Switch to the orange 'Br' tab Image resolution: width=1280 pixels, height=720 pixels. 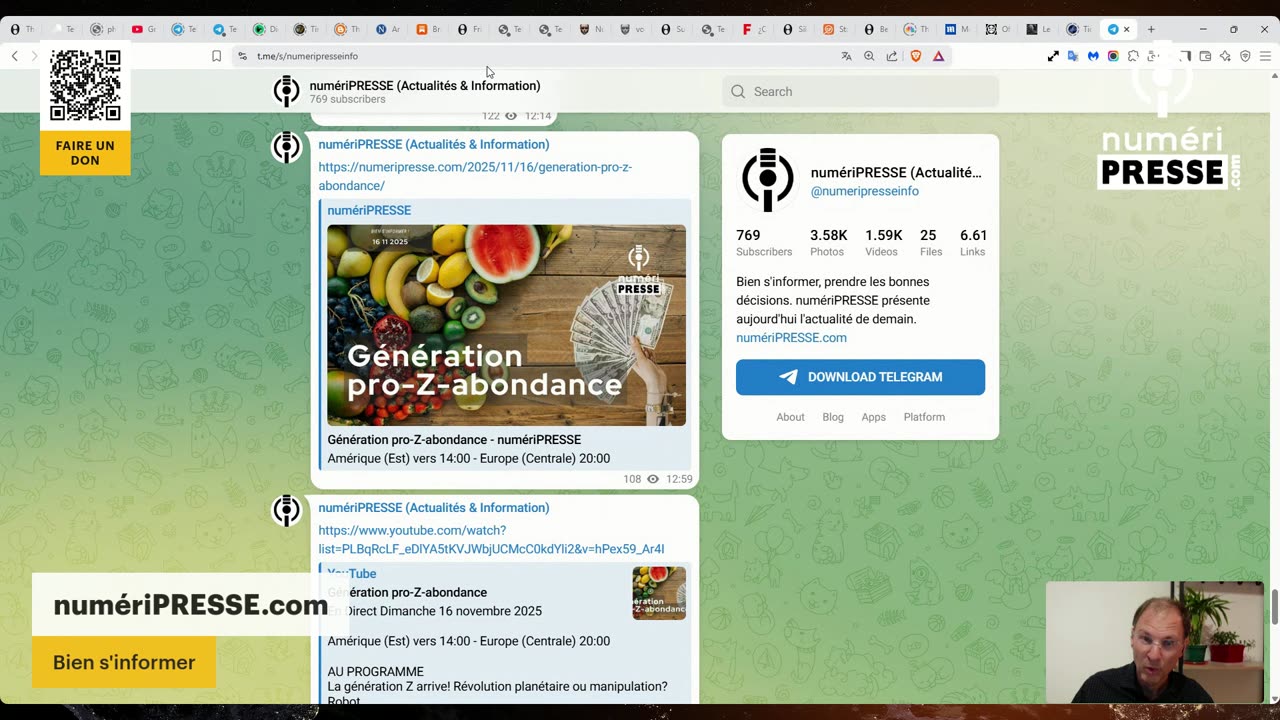tap(429, 29)
